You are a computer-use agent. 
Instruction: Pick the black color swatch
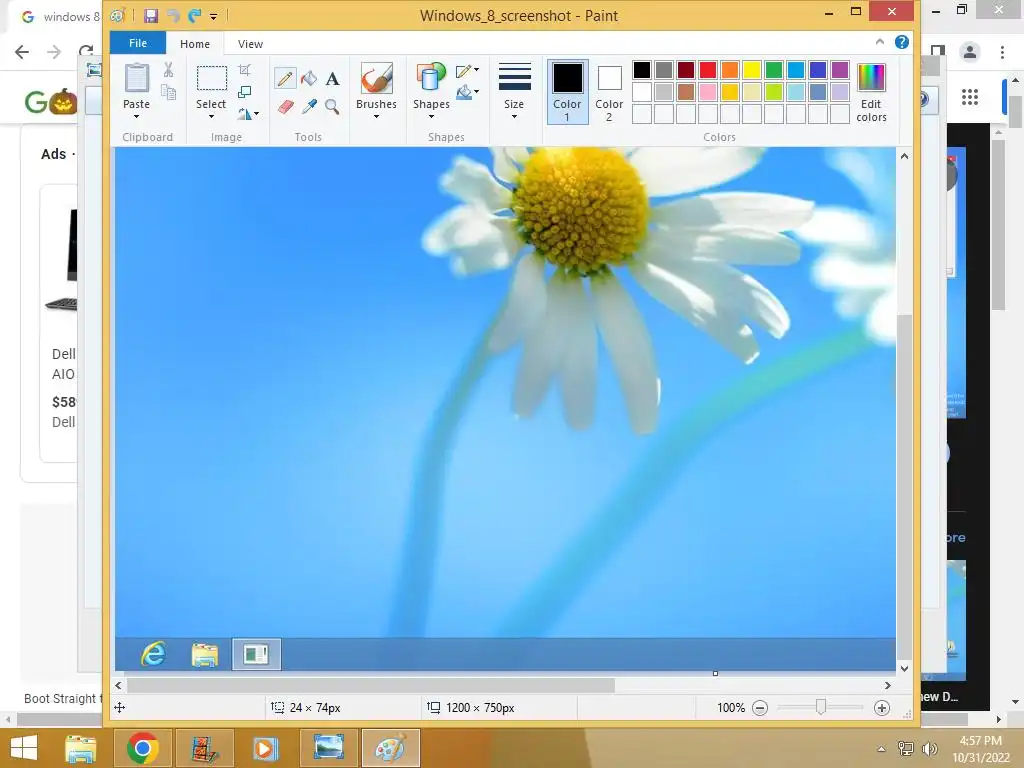click(642, 70)
